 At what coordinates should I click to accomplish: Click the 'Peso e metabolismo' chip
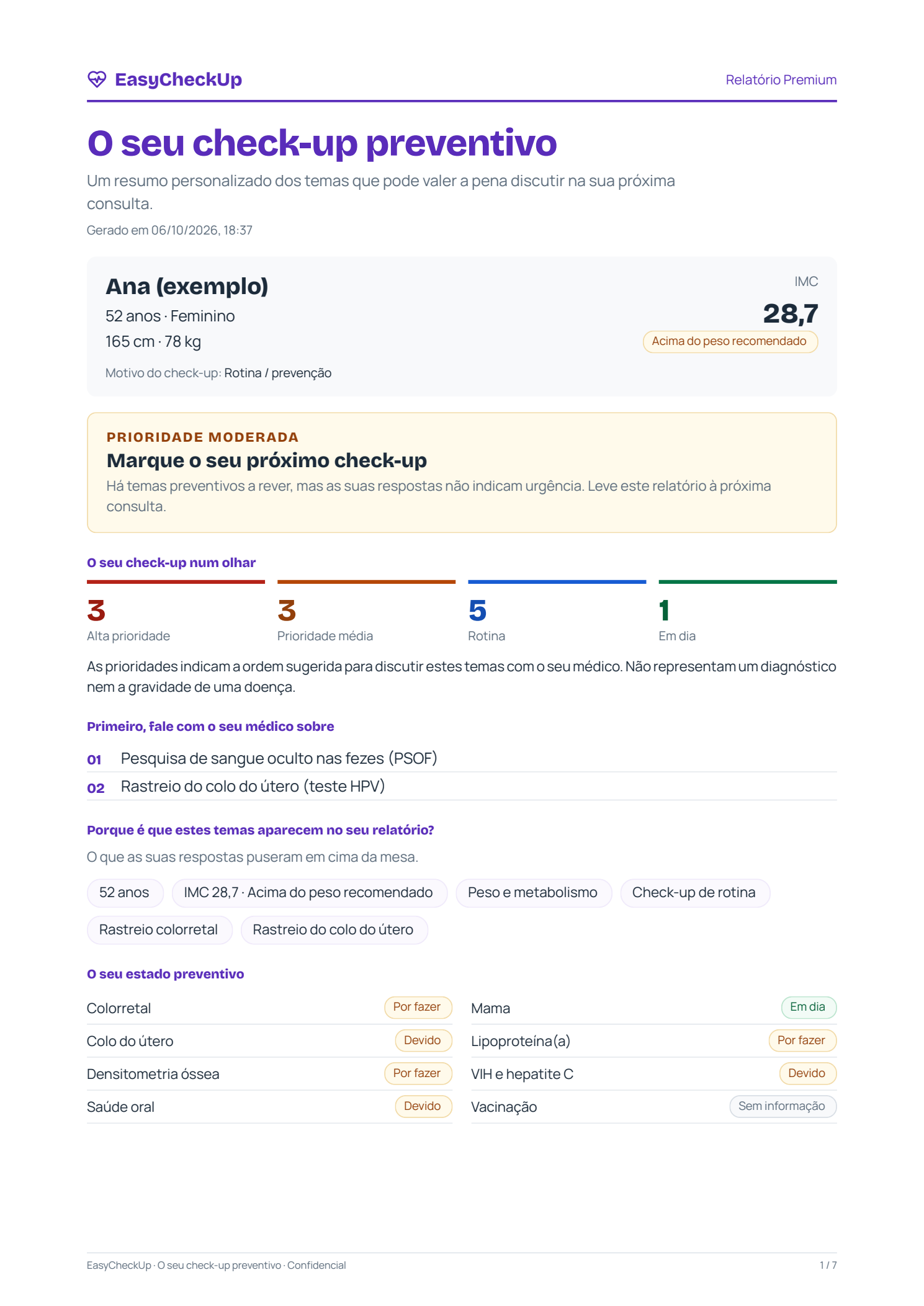pyautogui.click(x=533, y=893)
